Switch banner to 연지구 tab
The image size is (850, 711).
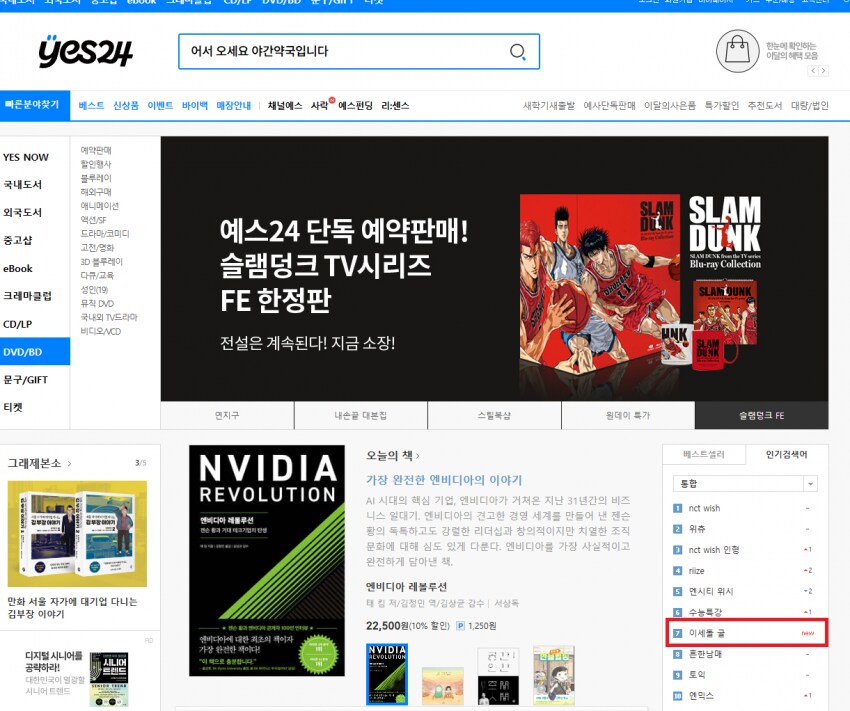click(x=227, y=416)
